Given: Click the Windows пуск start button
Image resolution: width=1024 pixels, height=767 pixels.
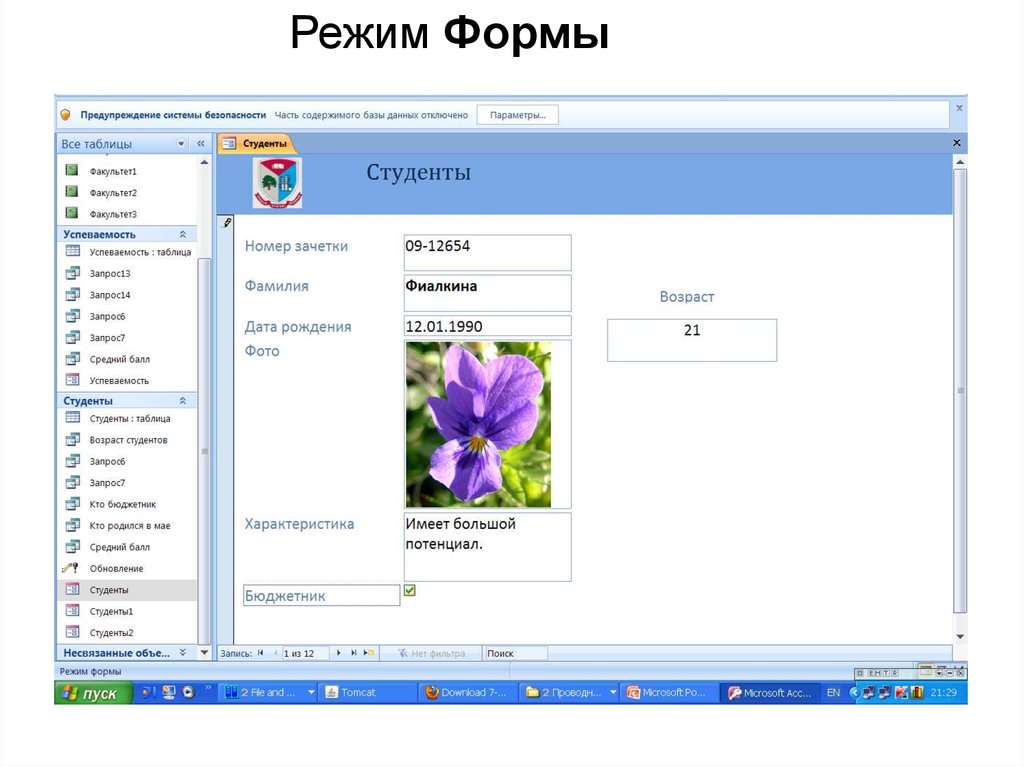Looking at the screenshot, I should [x=92, y=693].
